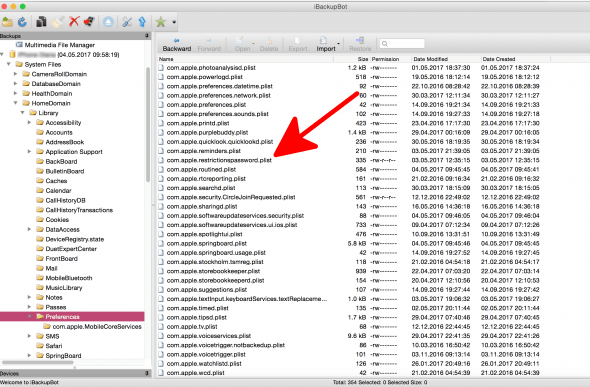
Task: Select com.apple.tv.plist file
Action: (192, 326)
